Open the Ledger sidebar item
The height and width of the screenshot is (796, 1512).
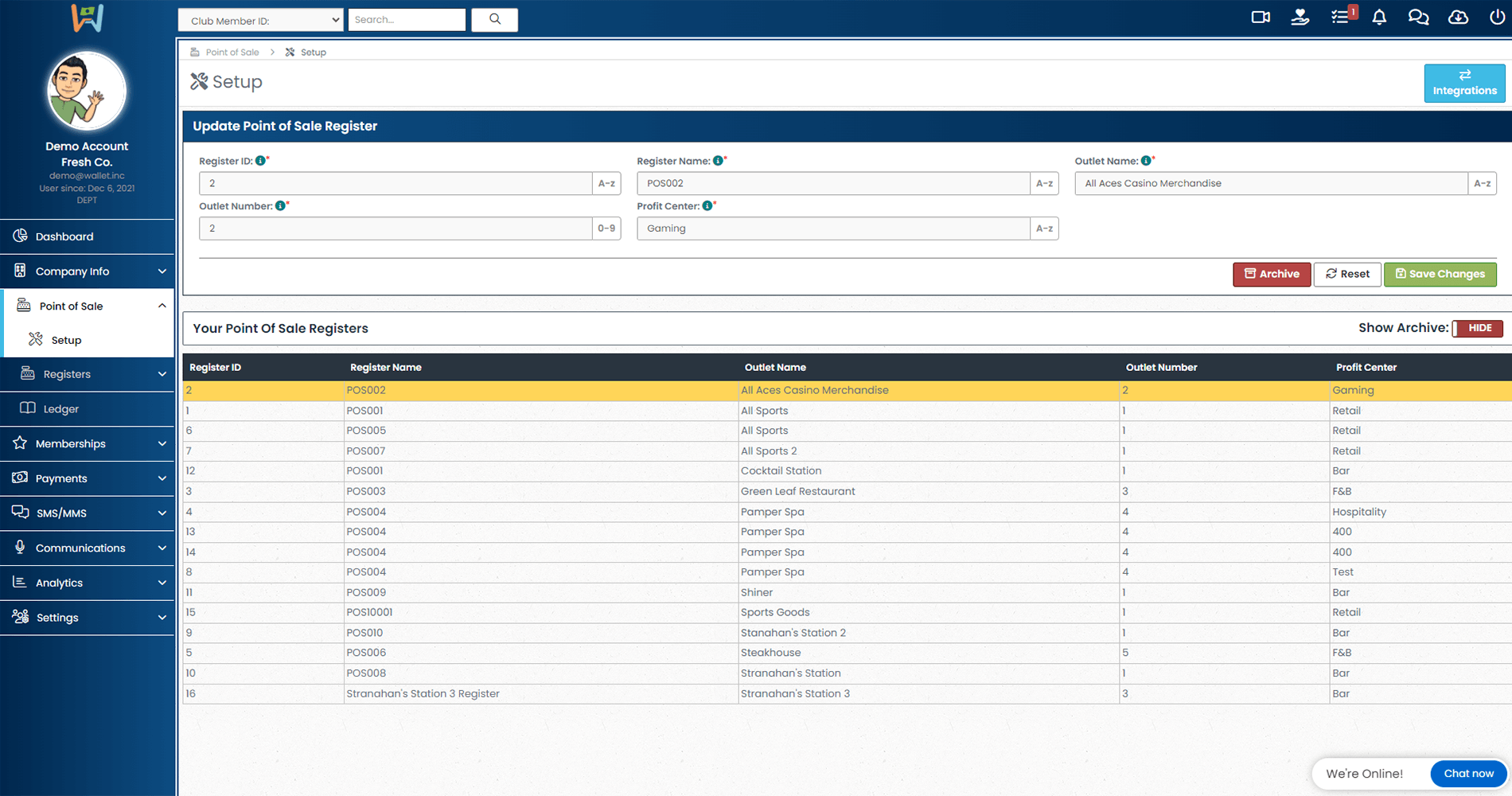tap(61, 409)
